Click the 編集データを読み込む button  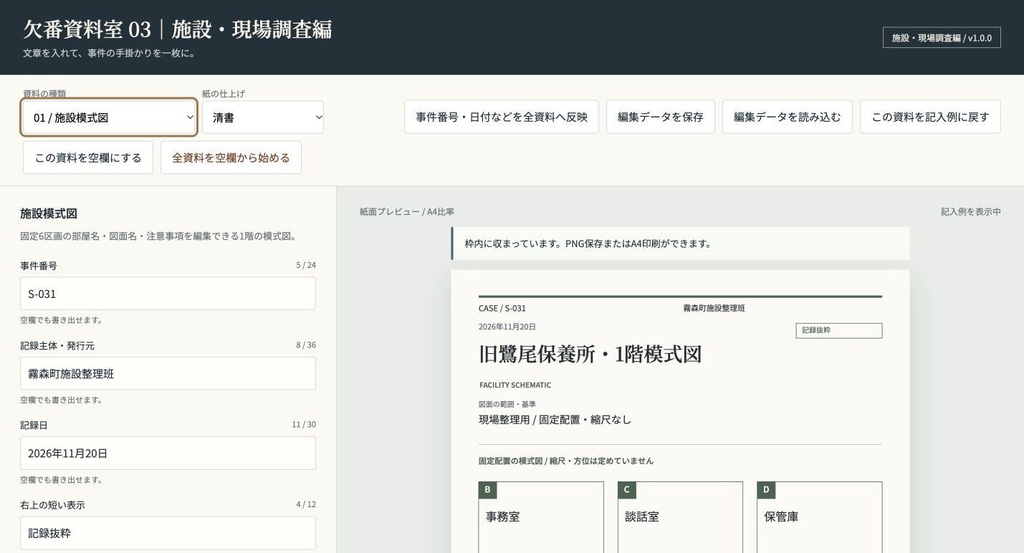click(787, 117)
